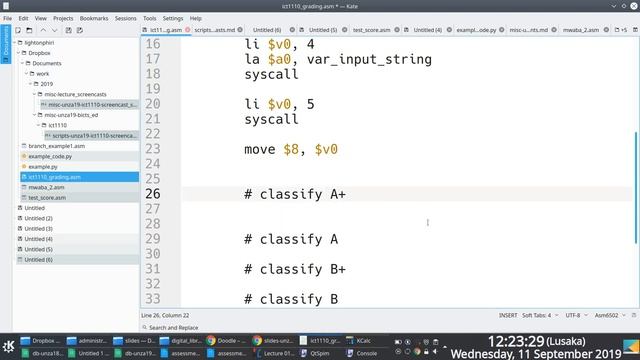Image resolution: width=640 pixels, height=360 pixels.
Task: Click the save document toolbar icon
Action: click(69, 30)
